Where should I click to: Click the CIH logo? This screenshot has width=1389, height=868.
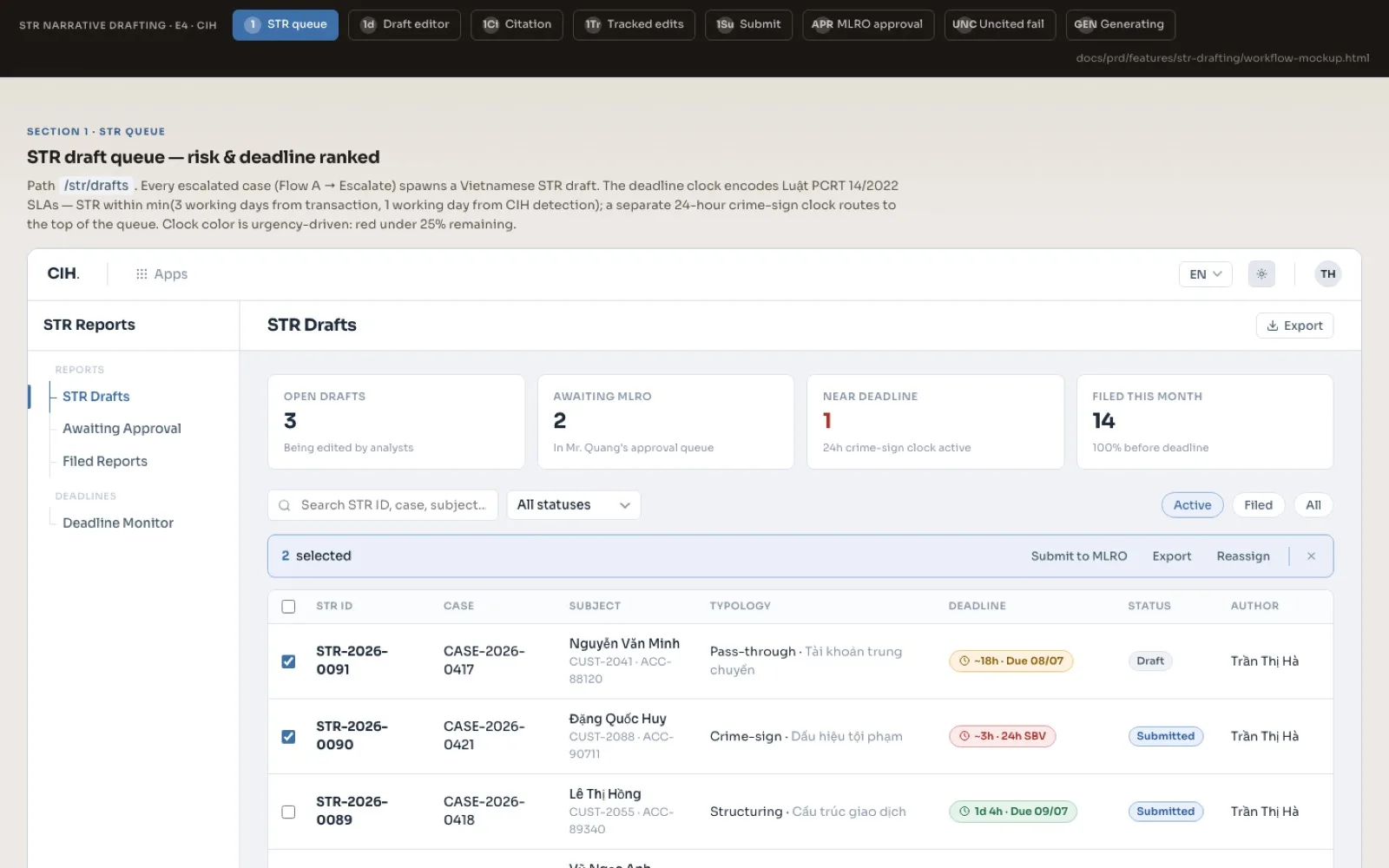pos(63,273)
